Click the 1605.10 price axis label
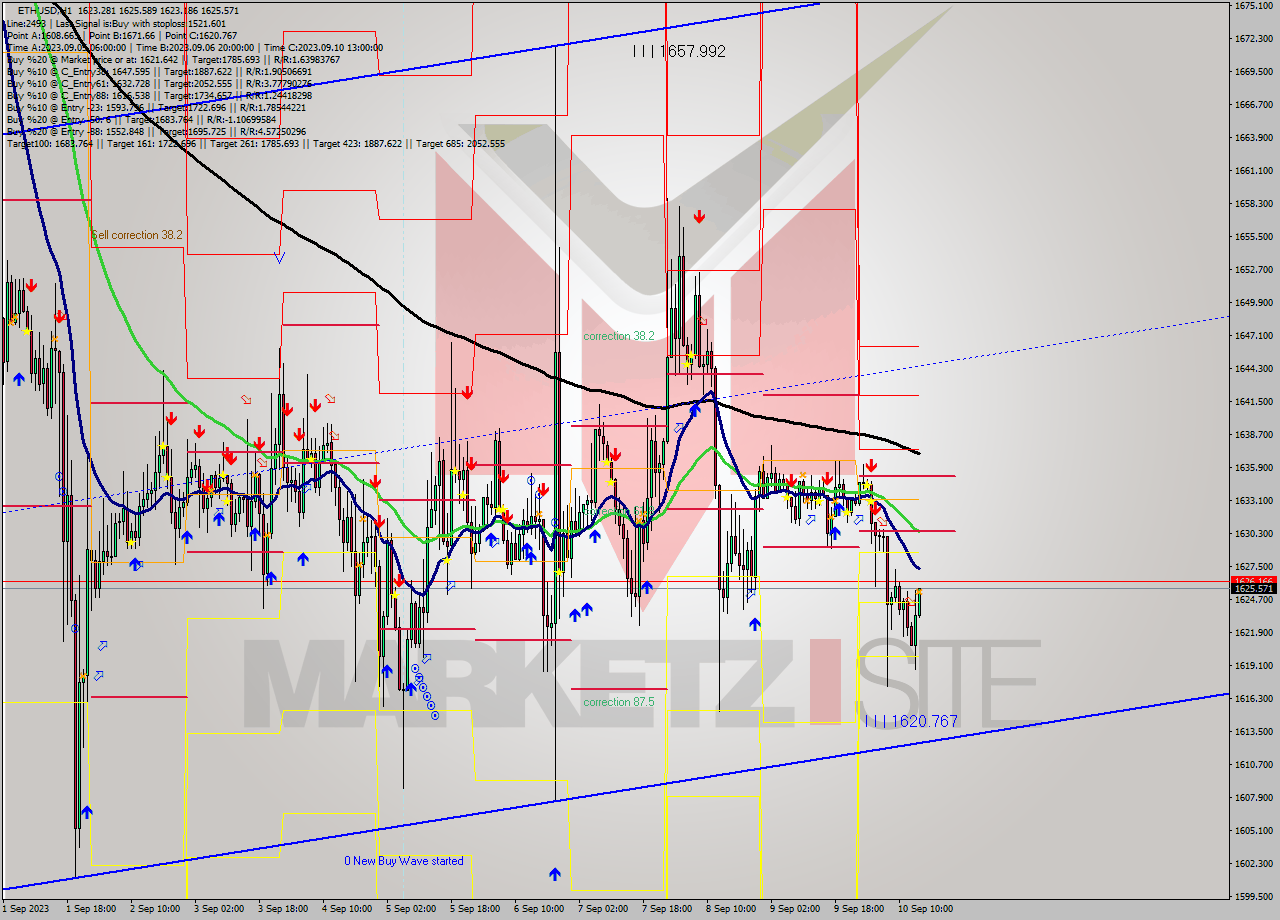The image size is (1280, 920). coord(1253,831)
